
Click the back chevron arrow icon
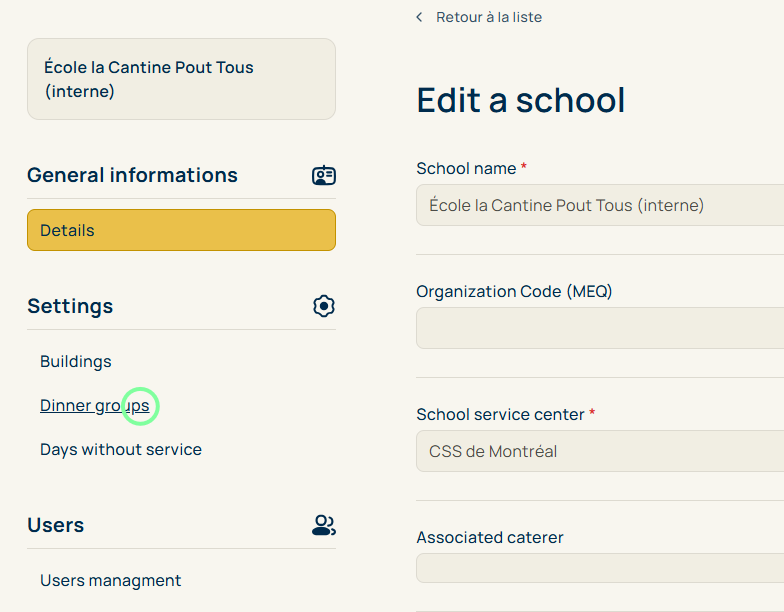click(x=419, y=17)
